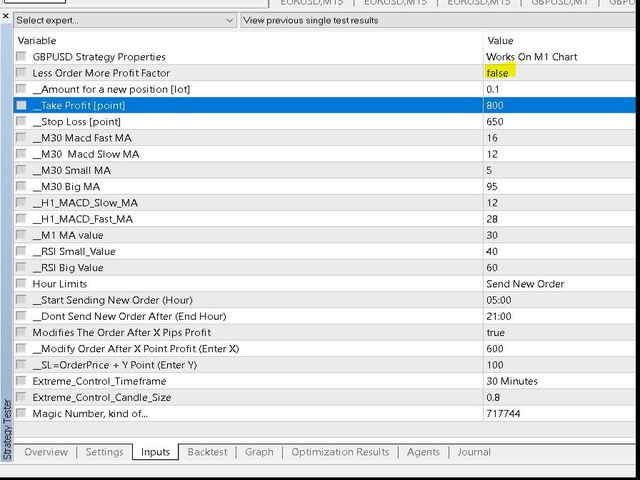Switch to the Settings tab
The image size is (640, 480).
click(104, 452)
